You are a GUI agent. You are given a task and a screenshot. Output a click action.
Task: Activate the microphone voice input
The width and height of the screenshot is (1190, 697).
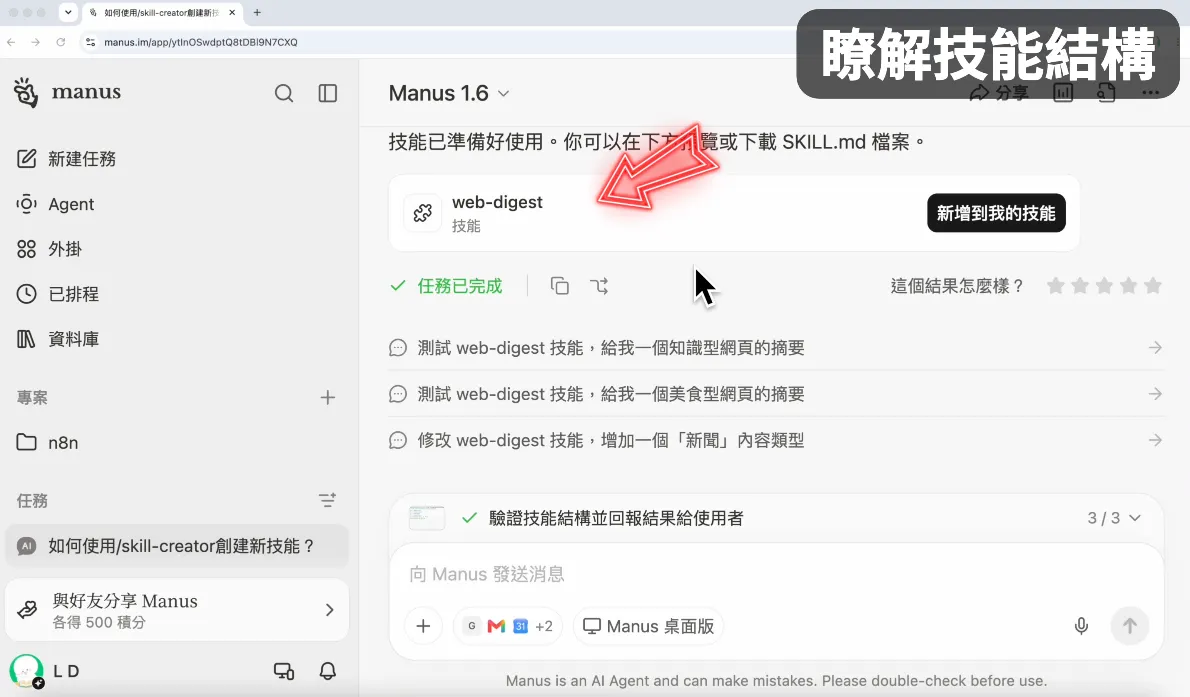pyautogui.click(x=1081, y=626)
